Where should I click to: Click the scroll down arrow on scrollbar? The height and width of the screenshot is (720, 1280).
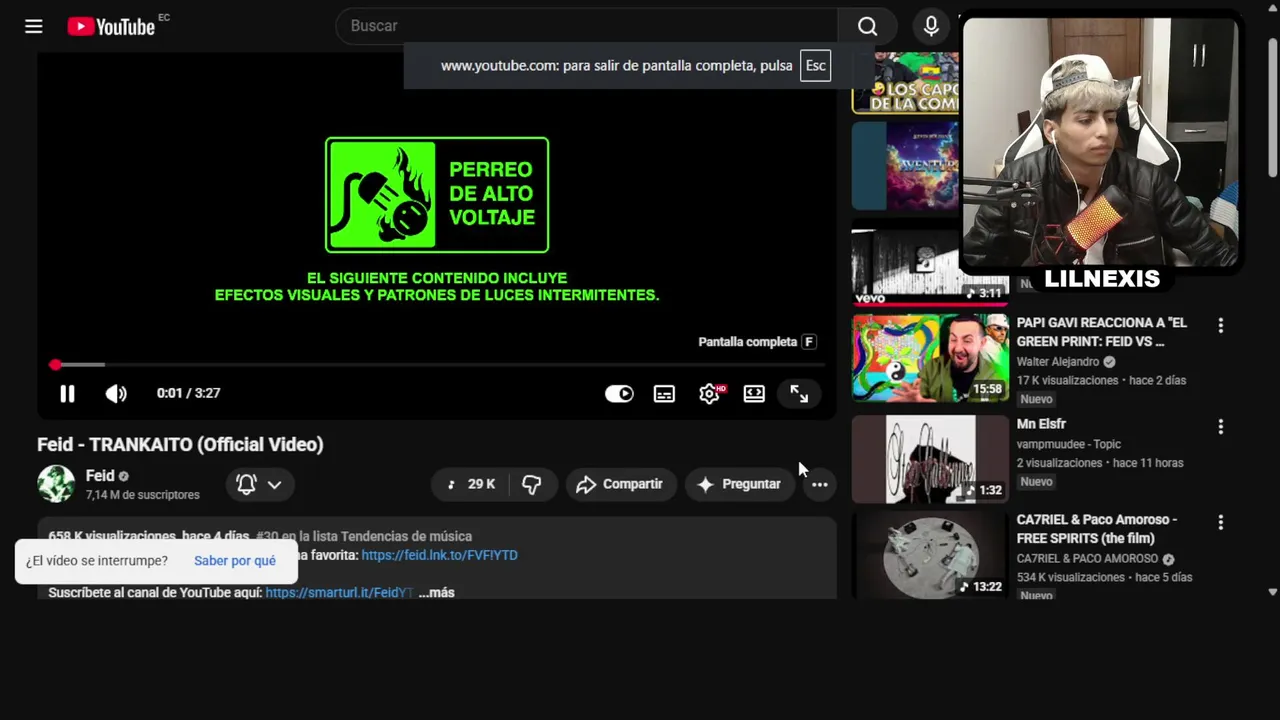1272,592
